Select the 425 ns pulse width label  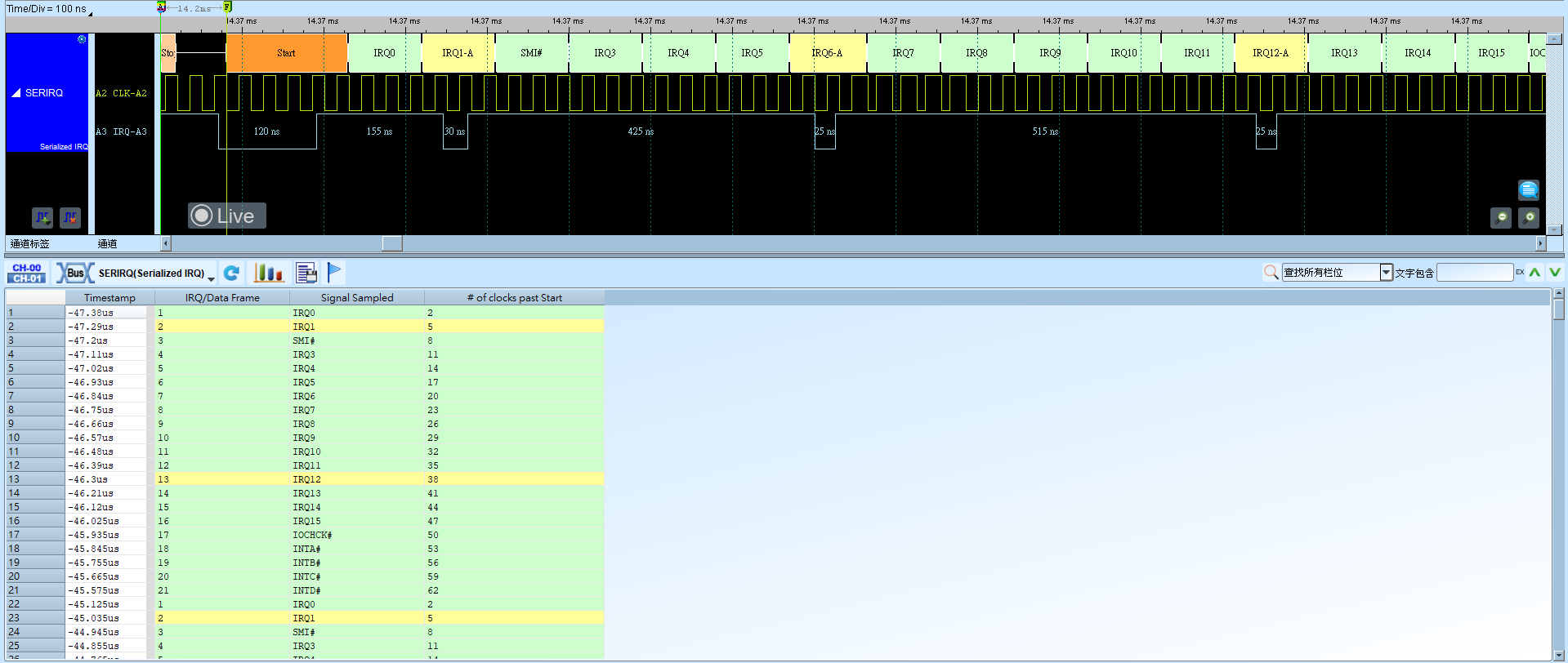click(641, 131)
